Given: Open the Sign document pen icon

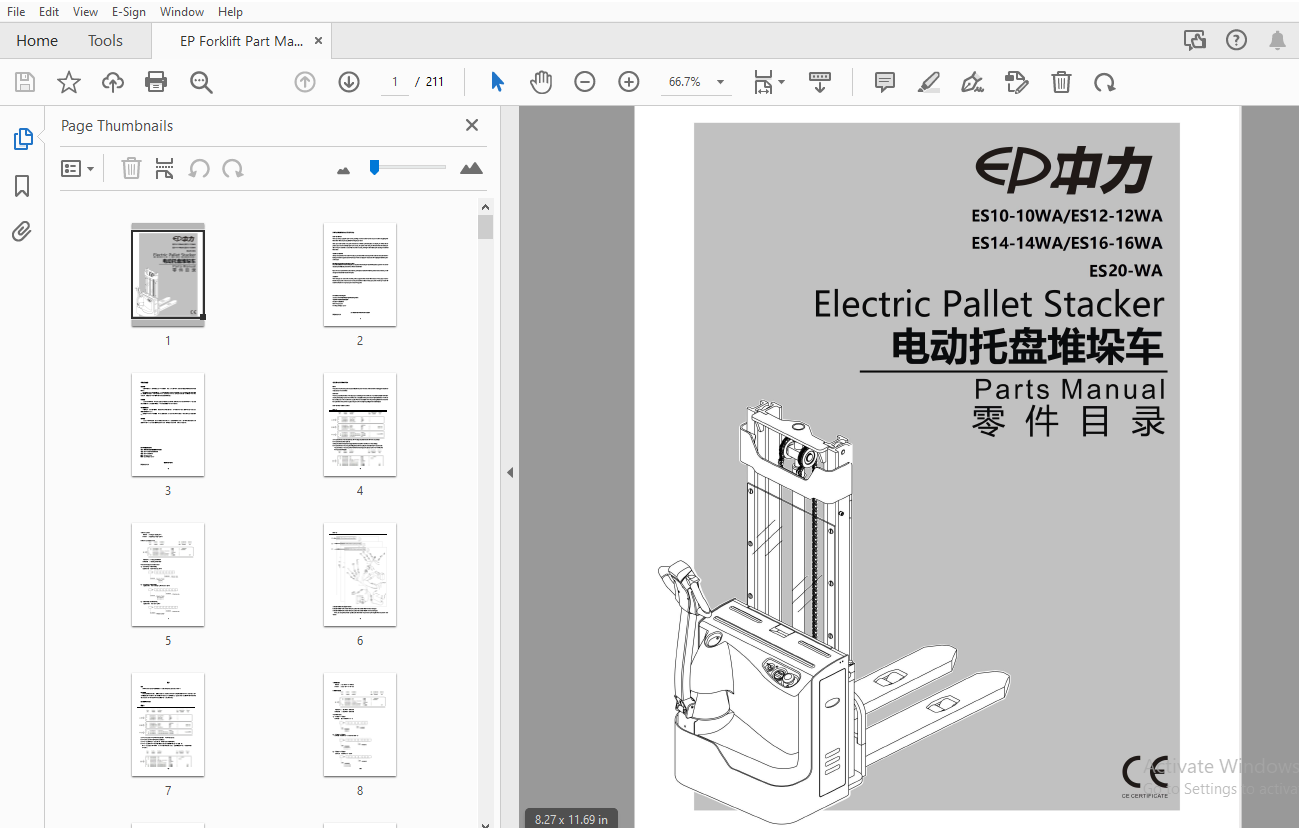Looking at the screenshot, I should click(972, 82).
